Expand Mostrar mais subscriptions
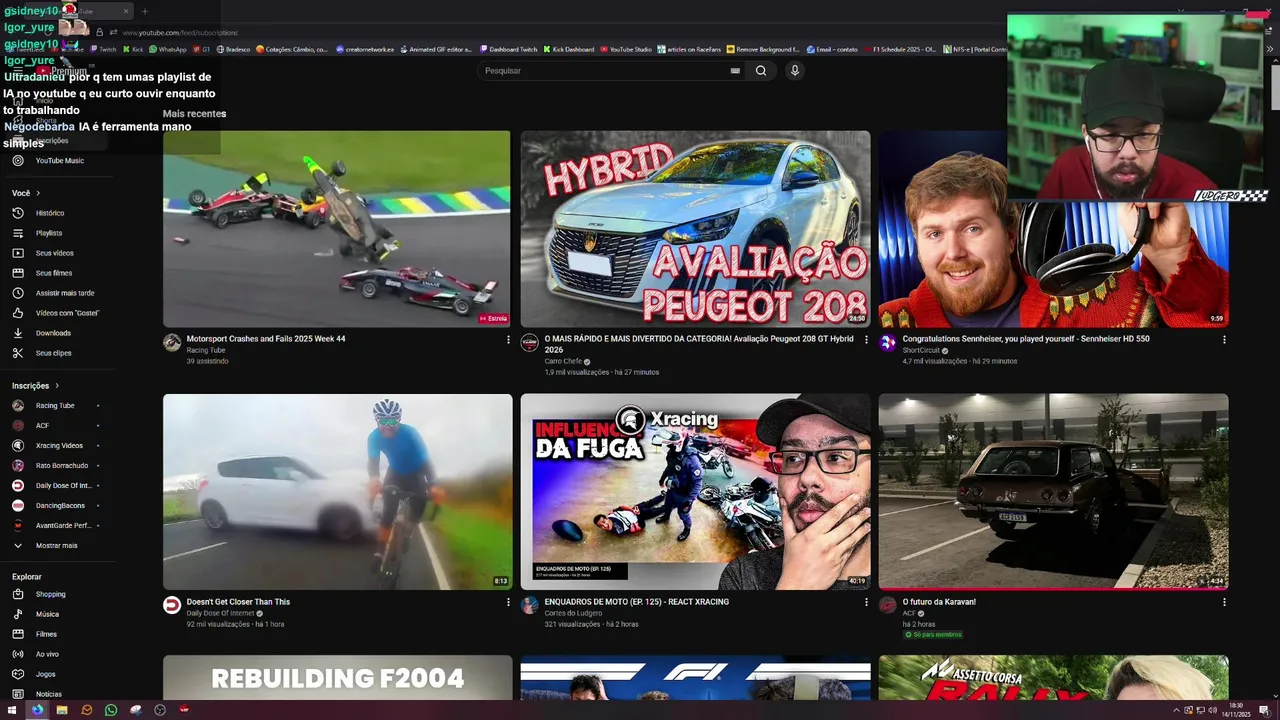The width and height of the screenshot is (1280, 720). [x=56, y=546]
